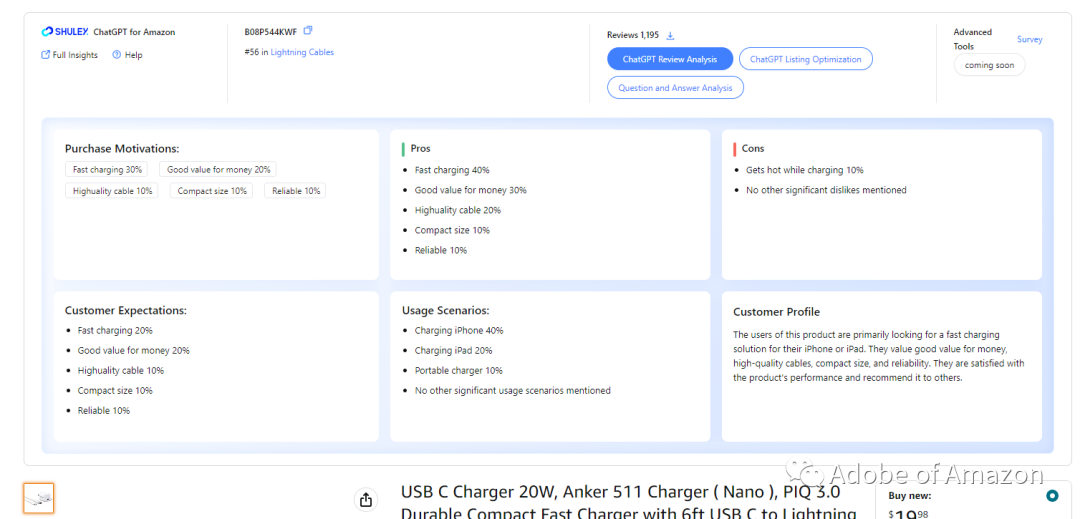The width and height of the screenshot is (1080, 519).
Task: Click the coming soon button
Action: [989, 65]
